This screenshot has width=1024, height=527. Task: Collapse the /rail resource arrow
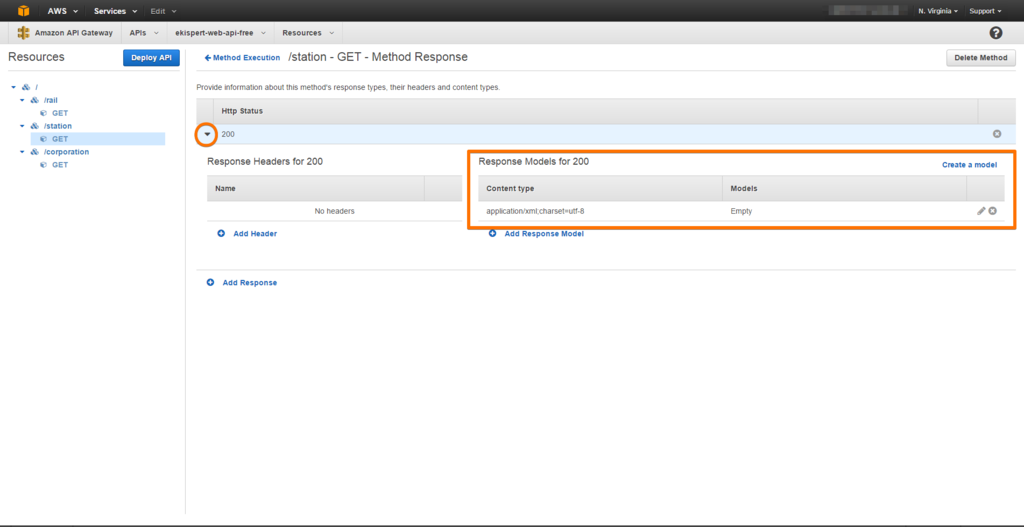tap(22, 100)
